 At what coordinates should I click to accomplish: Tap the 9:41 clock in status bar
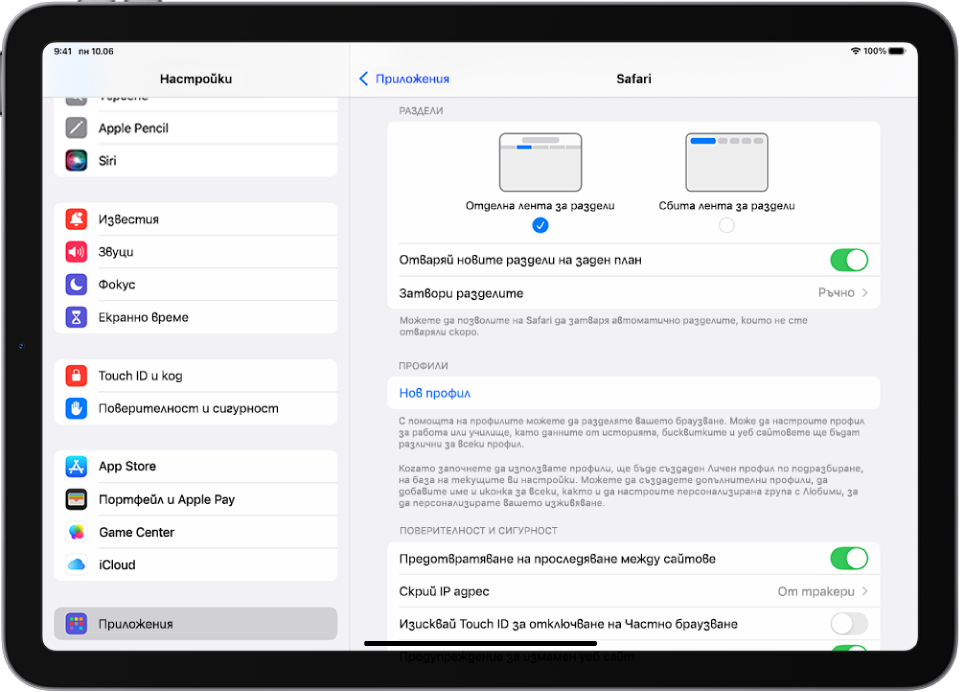coord(62,51)
